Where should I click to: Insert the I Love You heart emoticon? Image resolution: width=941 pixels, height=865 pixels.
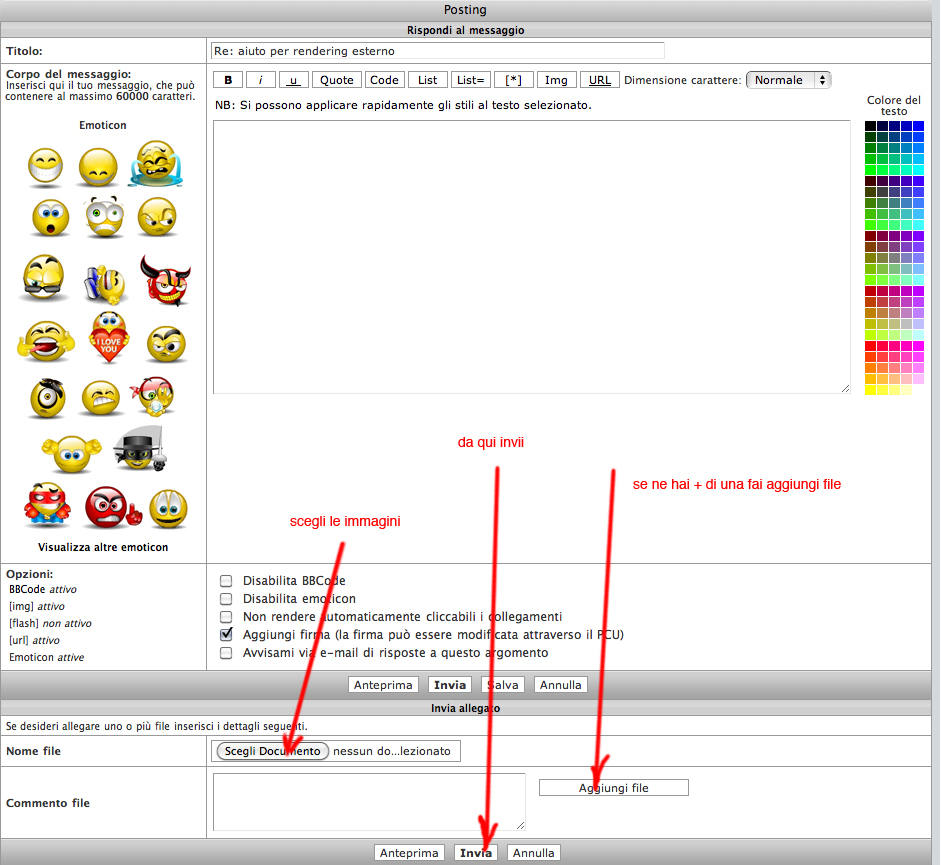pos(109,337)
